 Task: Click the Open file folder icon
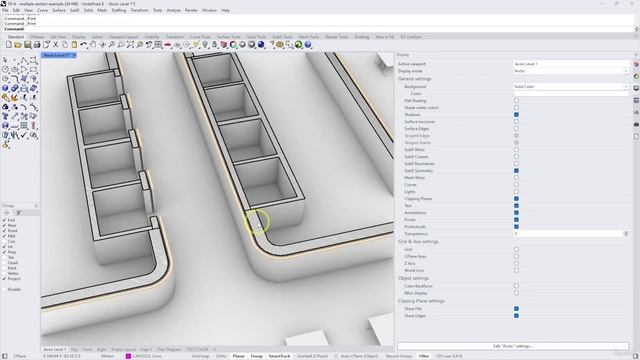coord(18,44)
